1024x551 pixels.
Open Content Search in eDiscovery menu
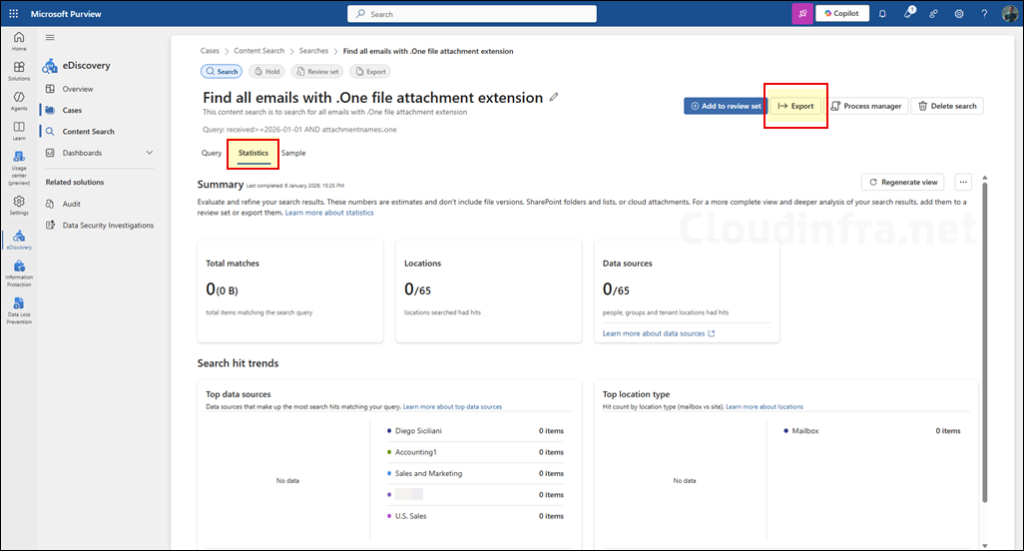88,132
